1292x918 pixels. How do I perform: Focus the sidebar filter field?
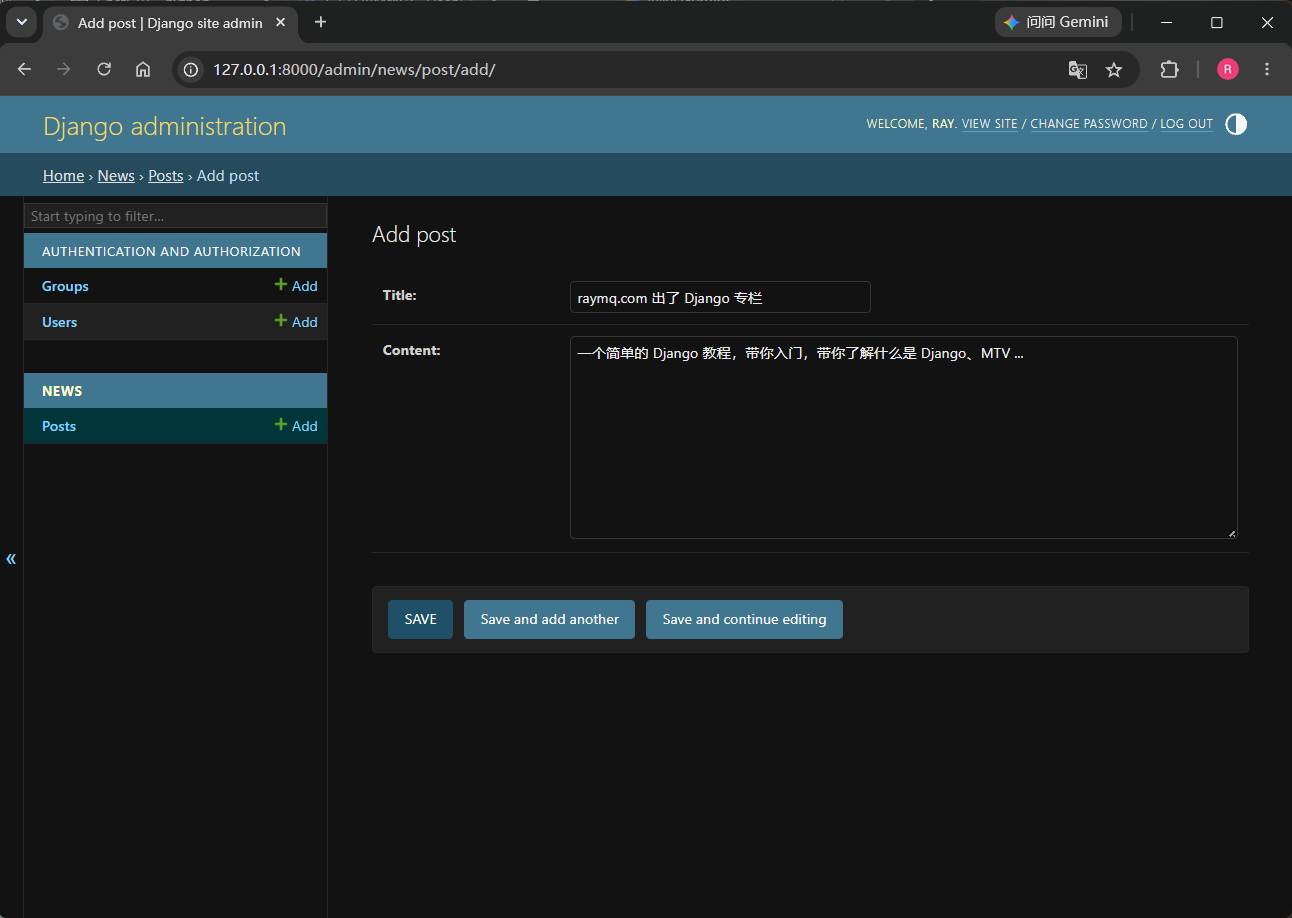pos(176,216)
